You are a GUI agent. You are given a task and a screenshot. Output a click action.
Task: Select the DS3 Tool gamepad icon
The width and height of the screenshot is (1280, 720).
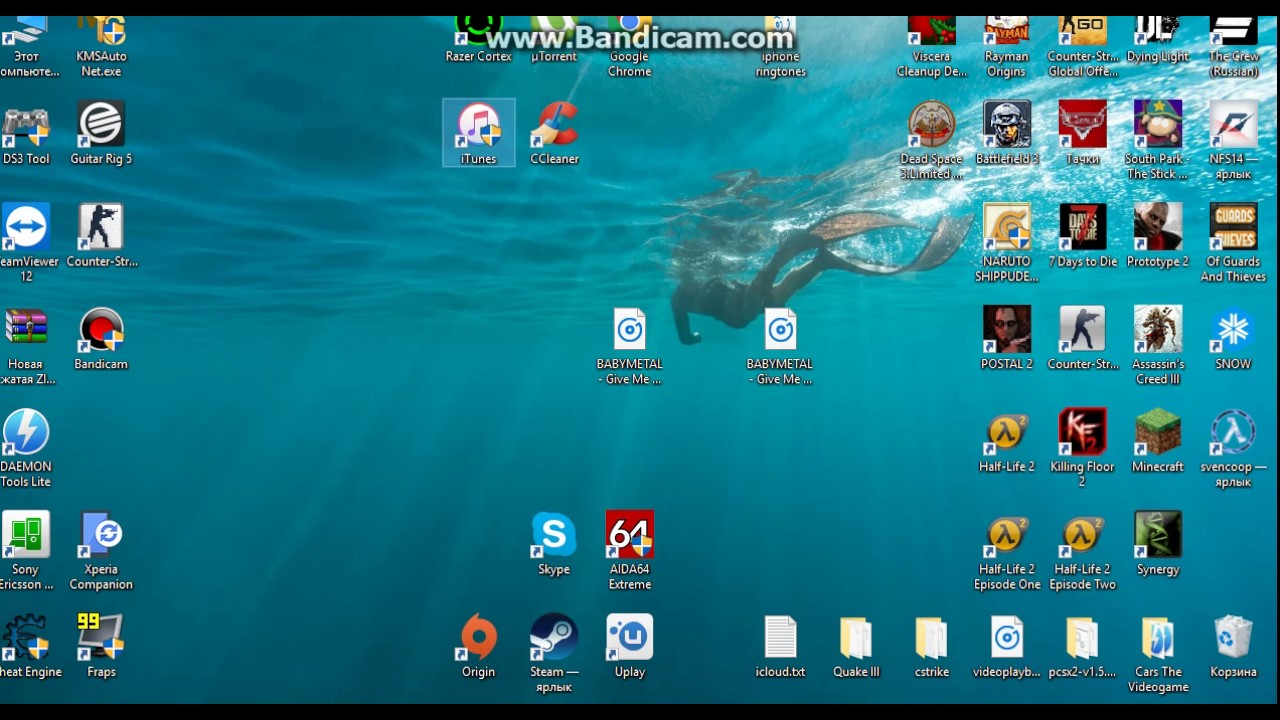pyautogui.click(x=26, y=124)
